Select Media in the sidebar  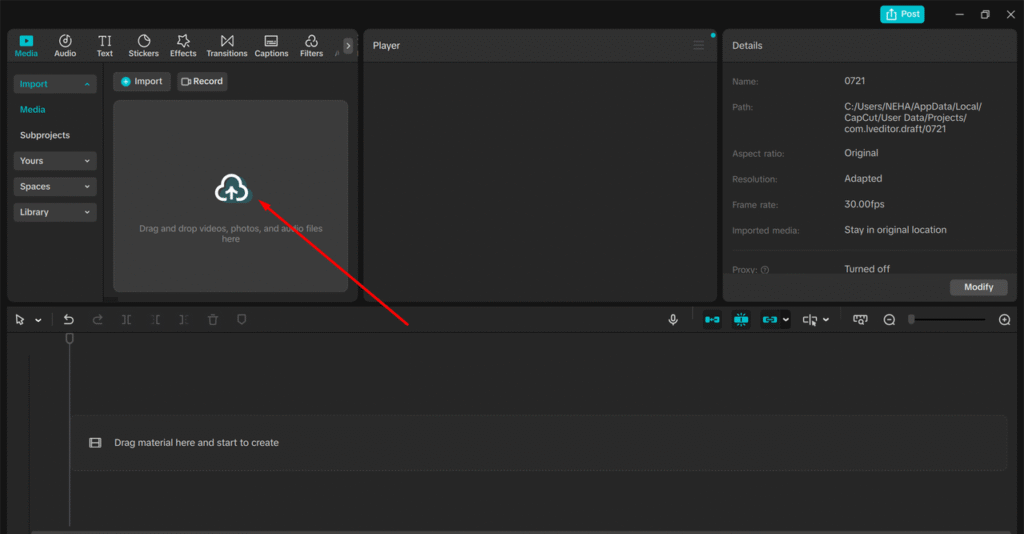(x=33, y=110)
